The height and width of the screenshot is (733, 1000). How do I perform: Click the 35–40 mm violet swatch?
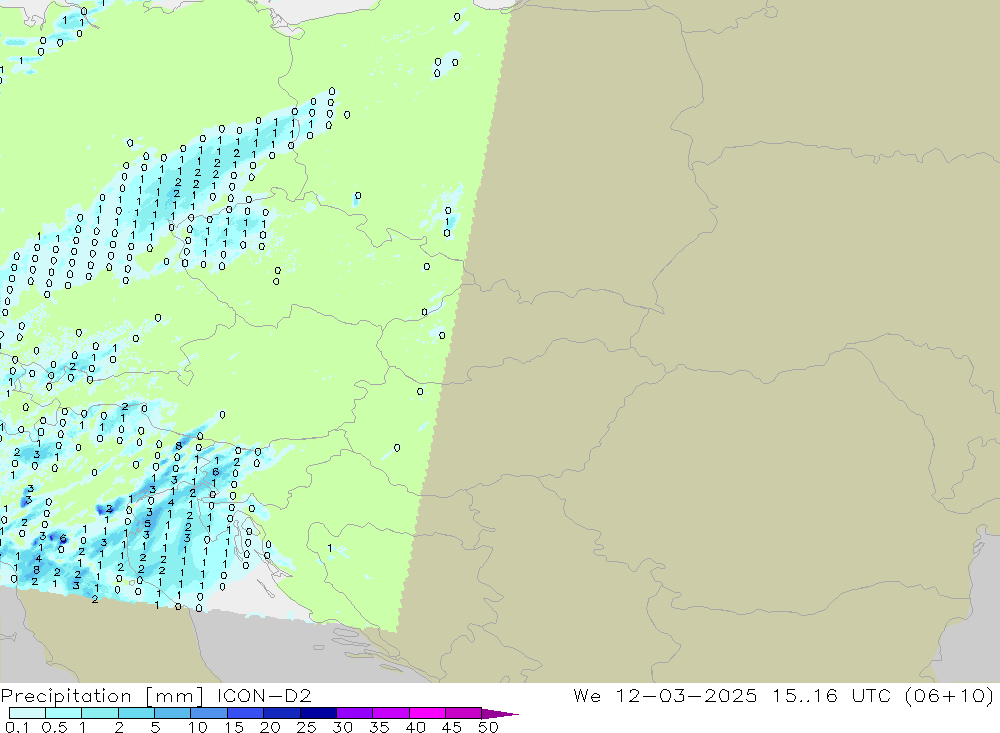click(x=391, y=713)
